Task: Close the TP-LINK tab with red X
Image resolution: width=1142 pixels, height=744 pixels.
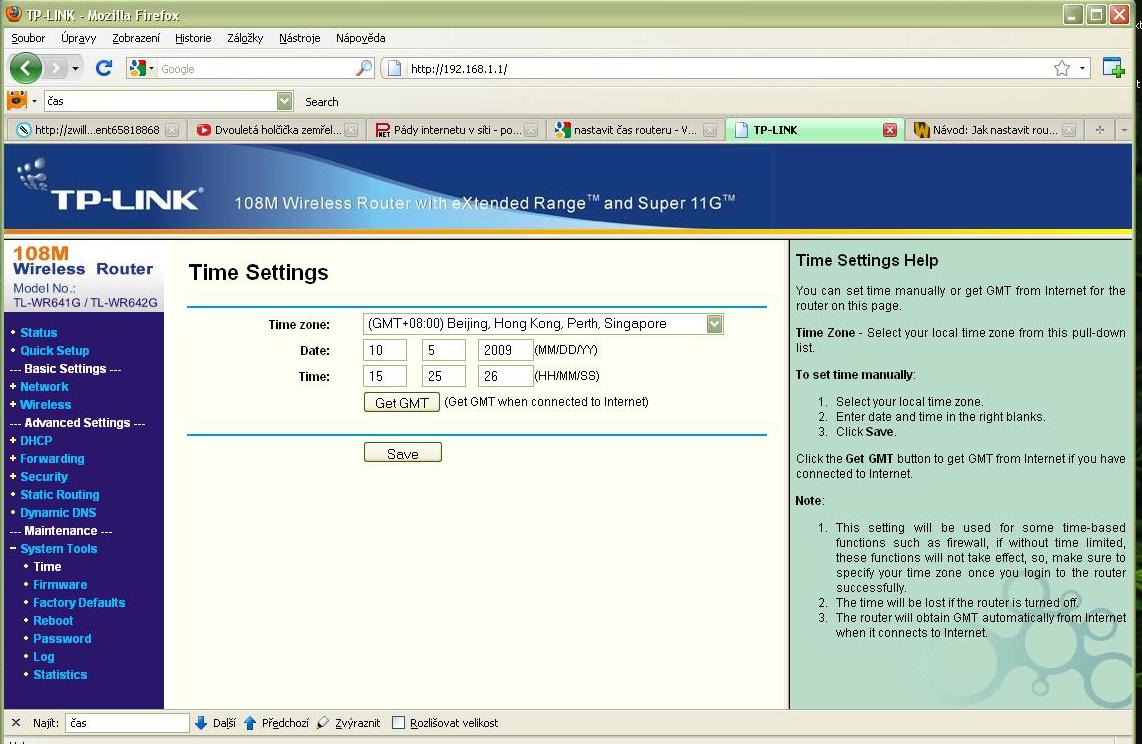Action: coord(889,130)
